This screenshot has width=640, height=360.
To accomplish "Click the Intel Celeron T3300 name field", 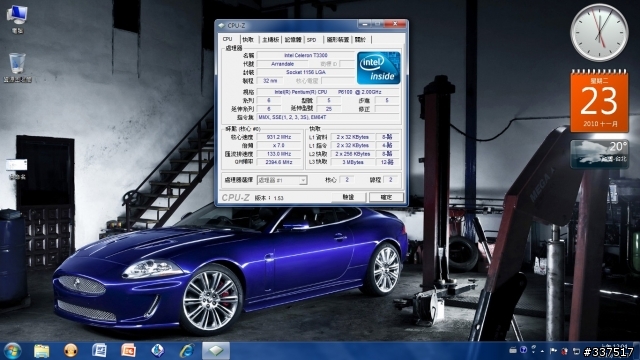I will 306,55.
